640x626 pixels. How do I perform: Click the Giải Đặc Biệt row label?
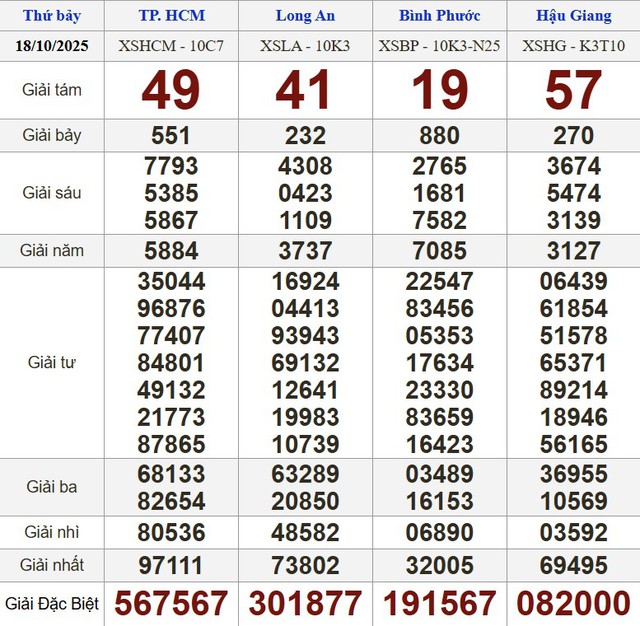(52, 603)
